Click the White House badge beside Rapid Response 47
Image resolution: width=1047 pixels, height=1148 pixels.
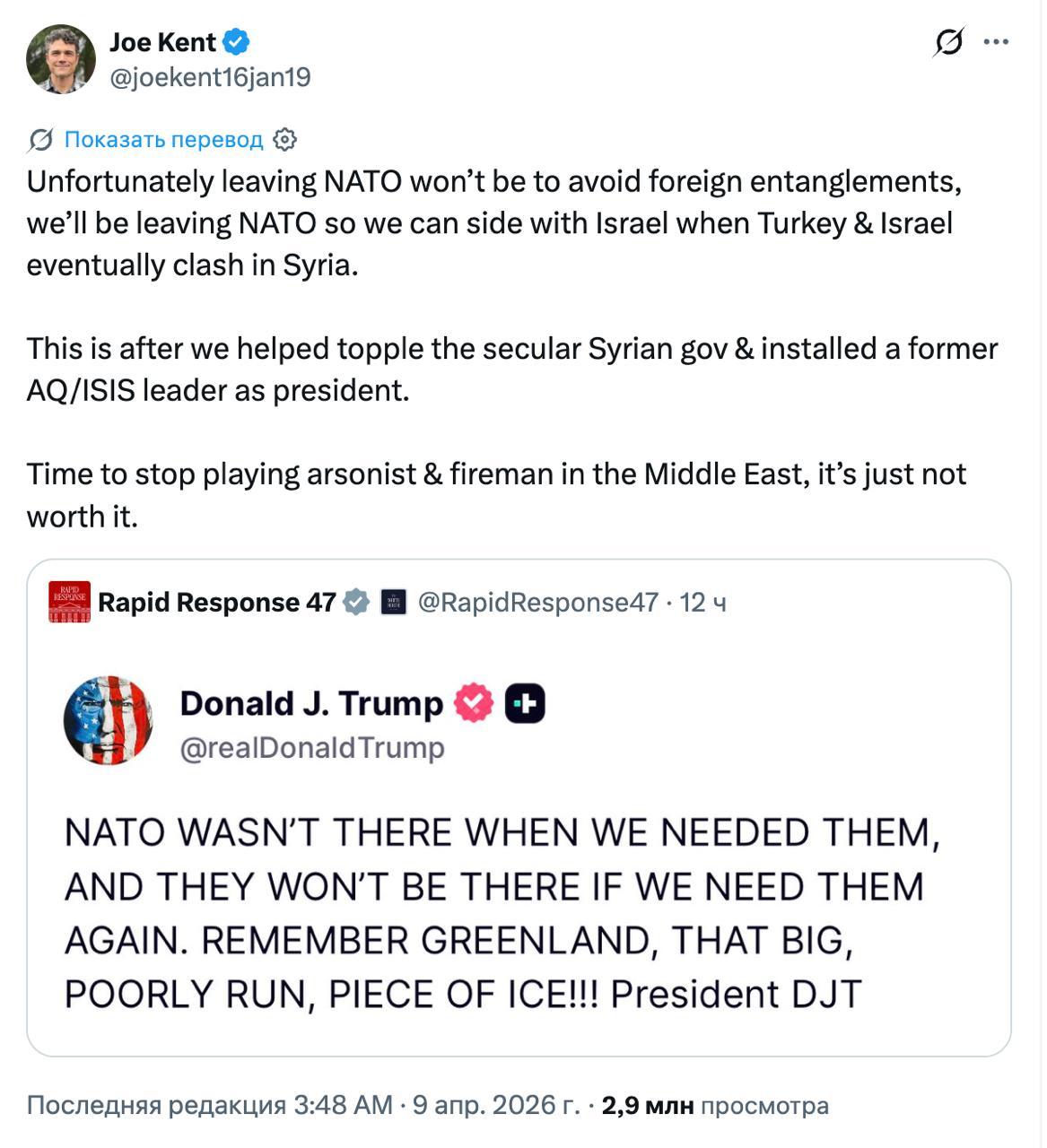391,602
